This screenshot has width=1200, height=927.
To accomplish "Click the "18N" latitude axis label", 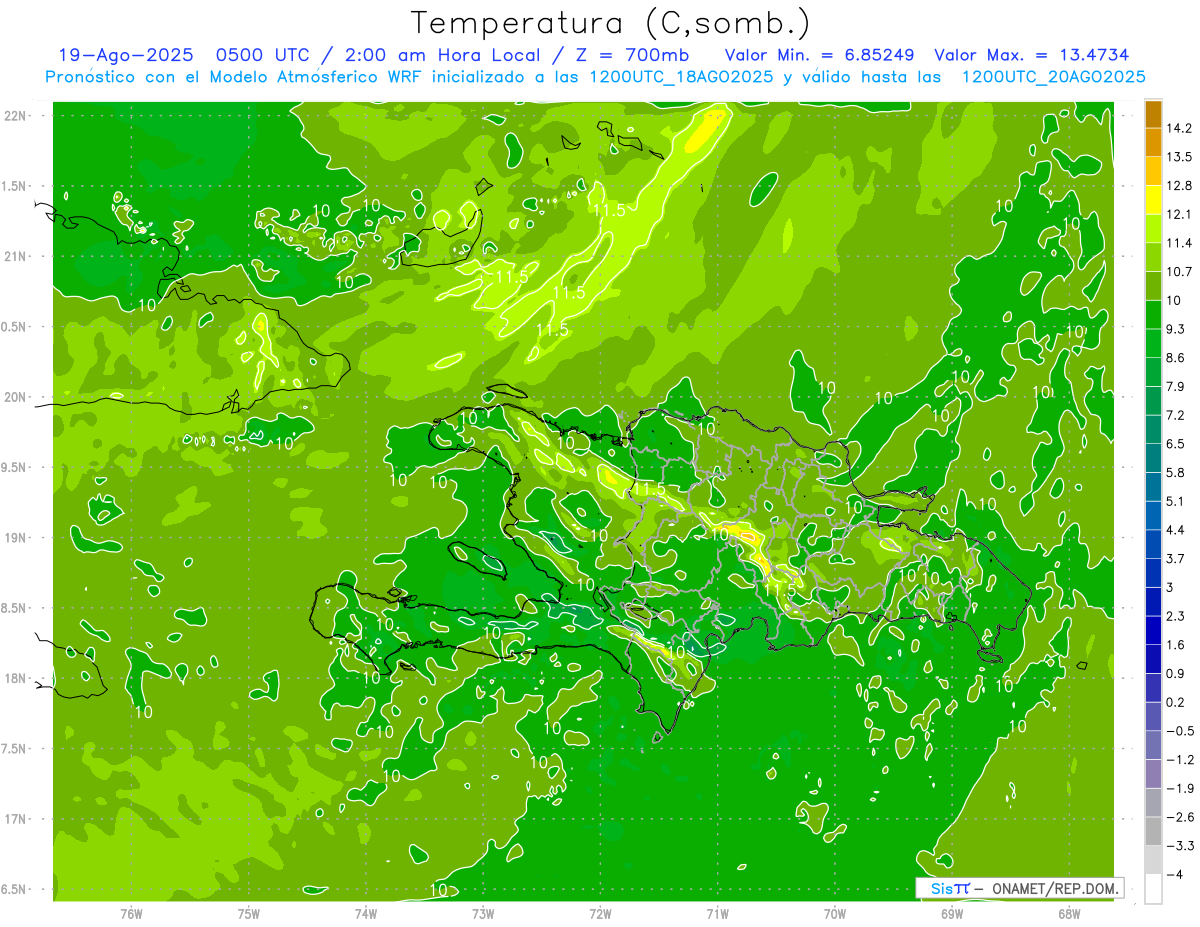I will point(16,679).
